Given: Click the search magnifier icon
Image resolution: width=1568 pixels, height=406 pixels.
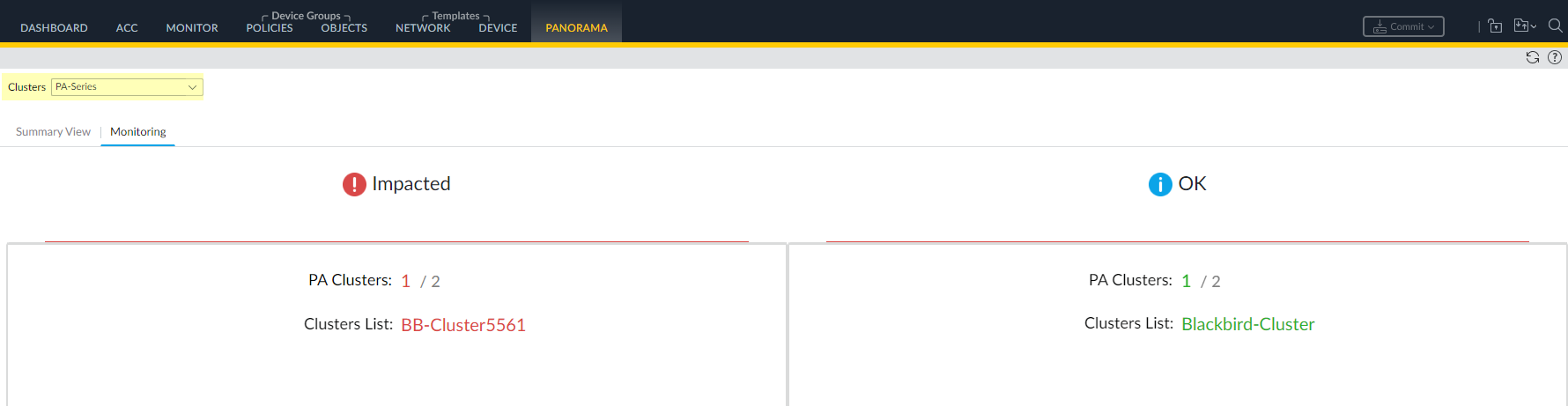Looking at the screenshot, I should coord(1556,26).
